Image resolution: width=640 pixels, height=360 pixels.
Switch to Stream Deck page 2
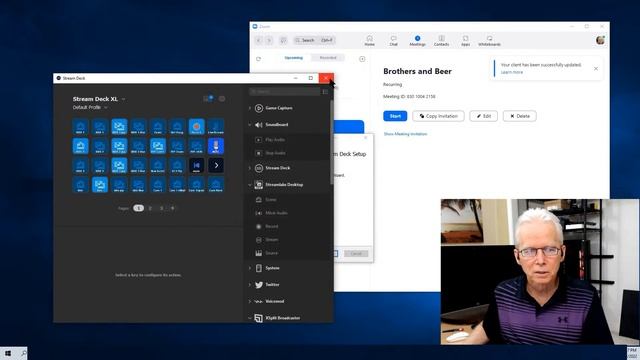click(x=150, y=208)
